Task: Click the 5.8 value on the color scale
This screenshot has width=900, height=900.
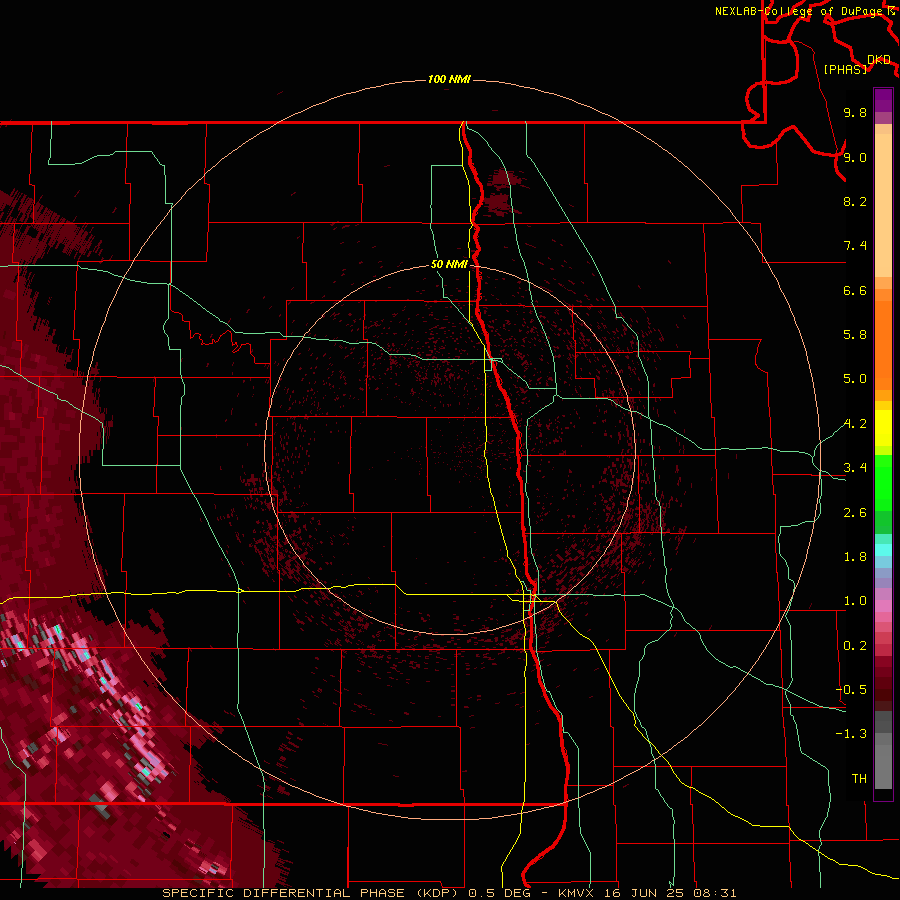Action: click(855, 335)
